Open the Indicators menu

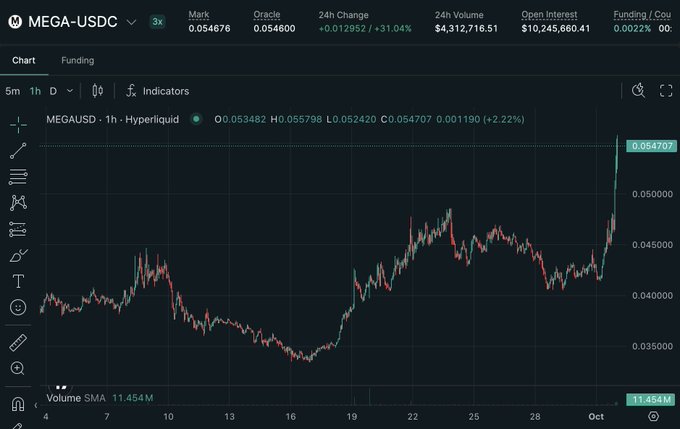pyautogui.click(x=166, y=91)
